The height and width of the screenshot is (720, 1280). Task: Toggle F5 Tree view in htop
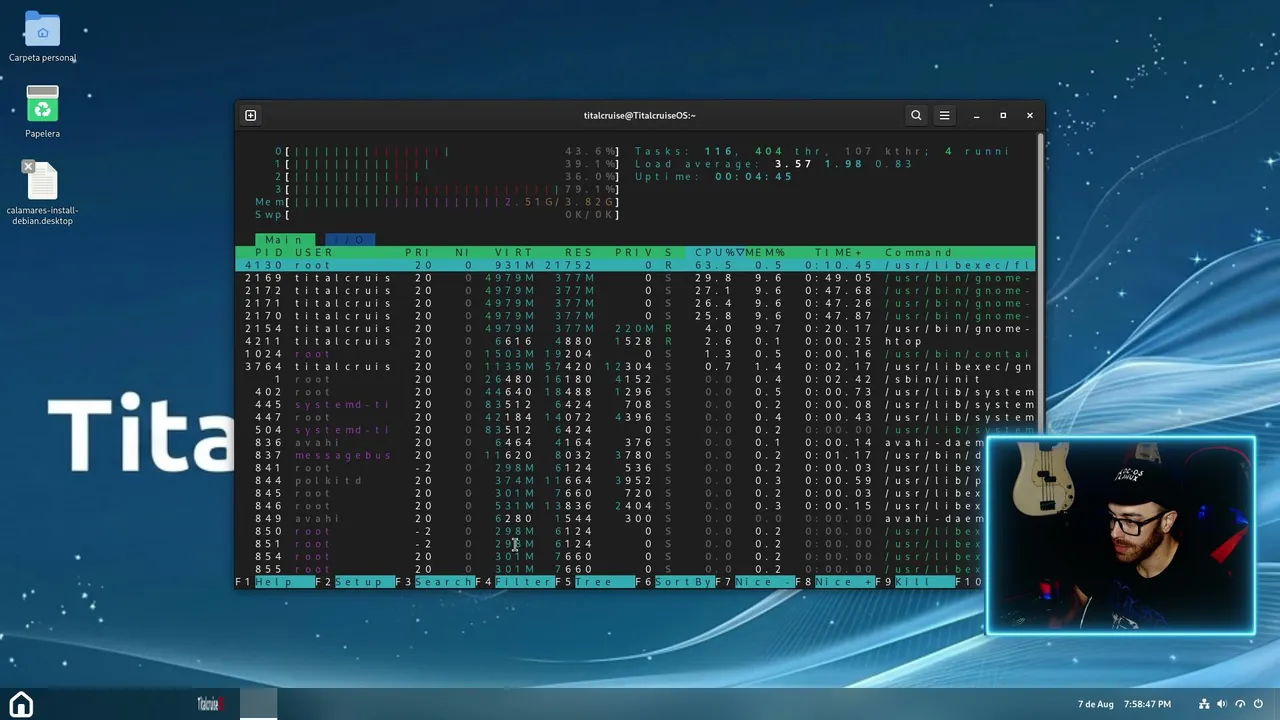pos(595,582)
